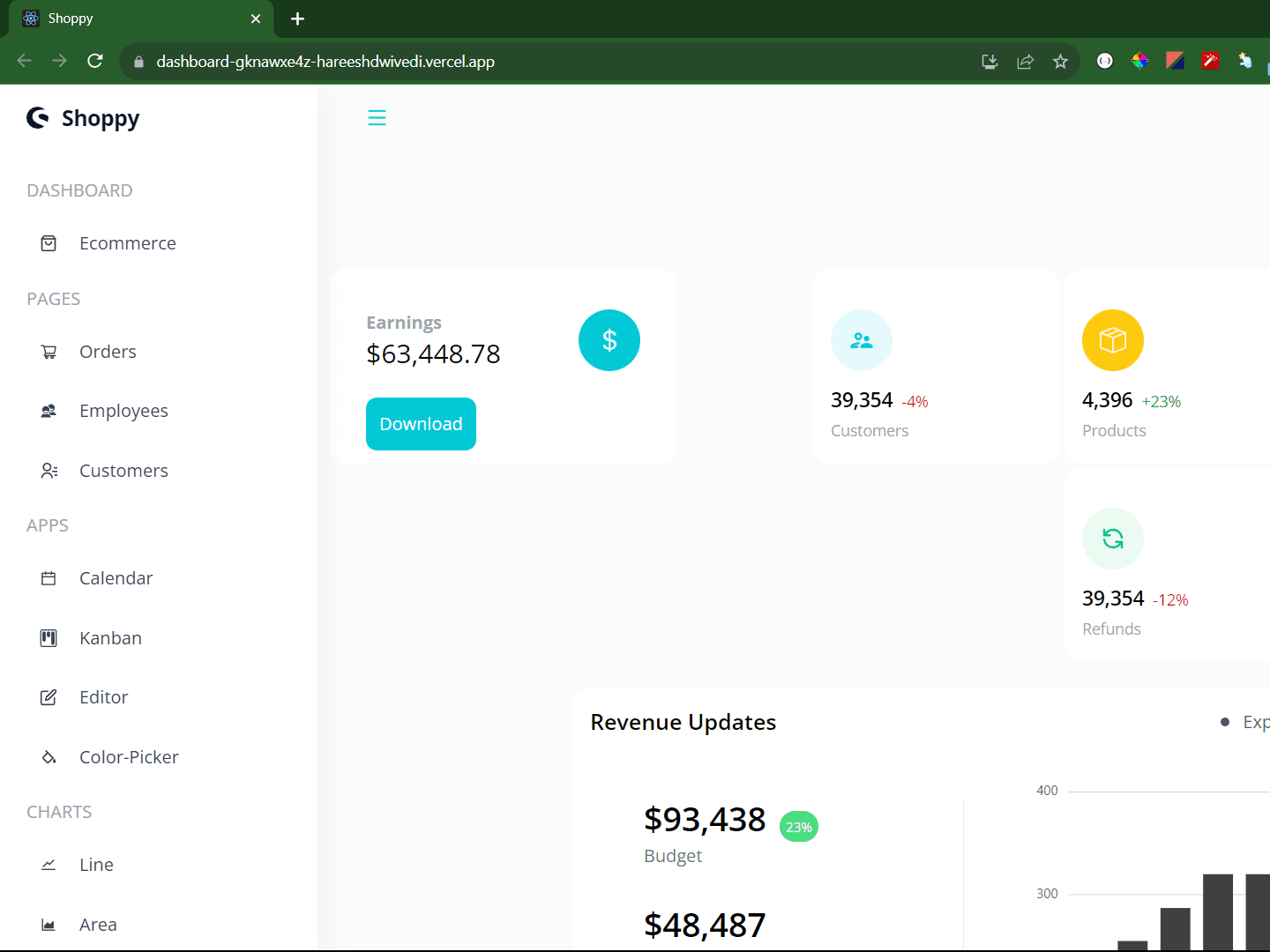Close the Shoppy browser tab

click(256, 19)
